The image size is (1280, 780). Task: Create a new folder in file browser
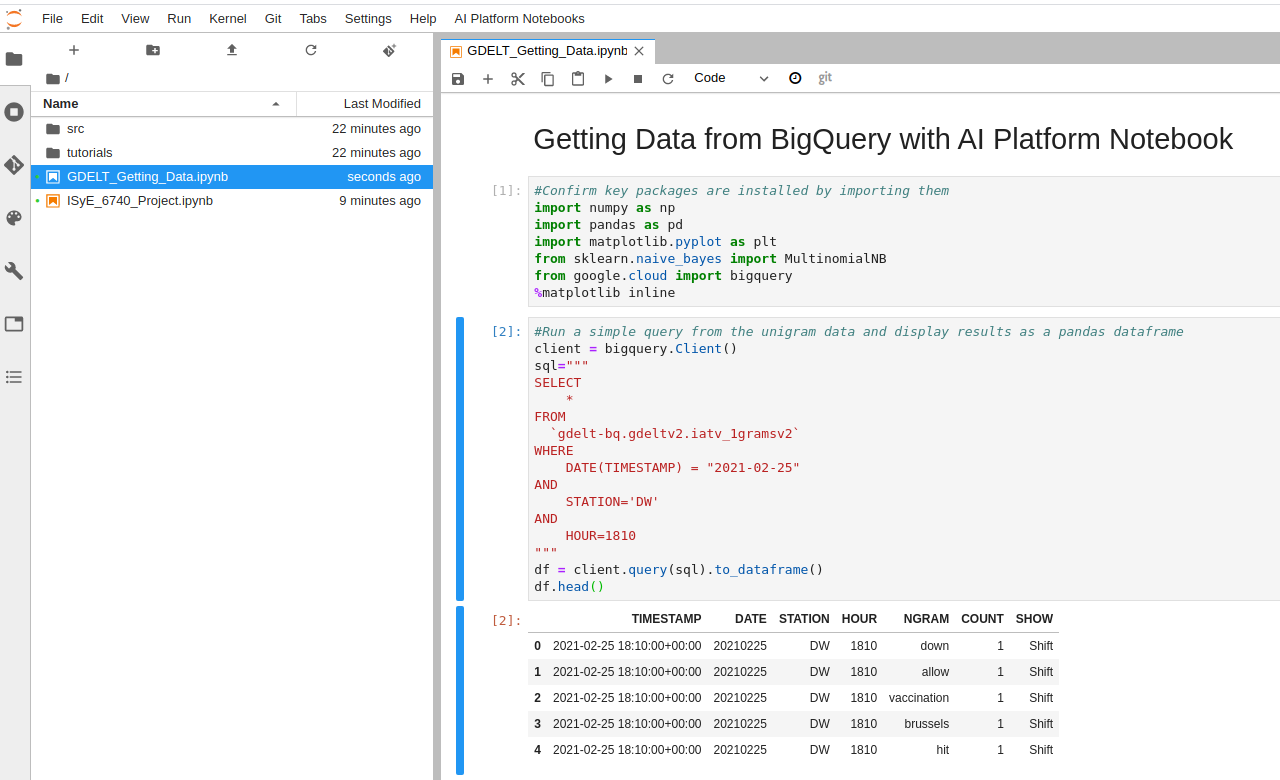click(153, 50)
